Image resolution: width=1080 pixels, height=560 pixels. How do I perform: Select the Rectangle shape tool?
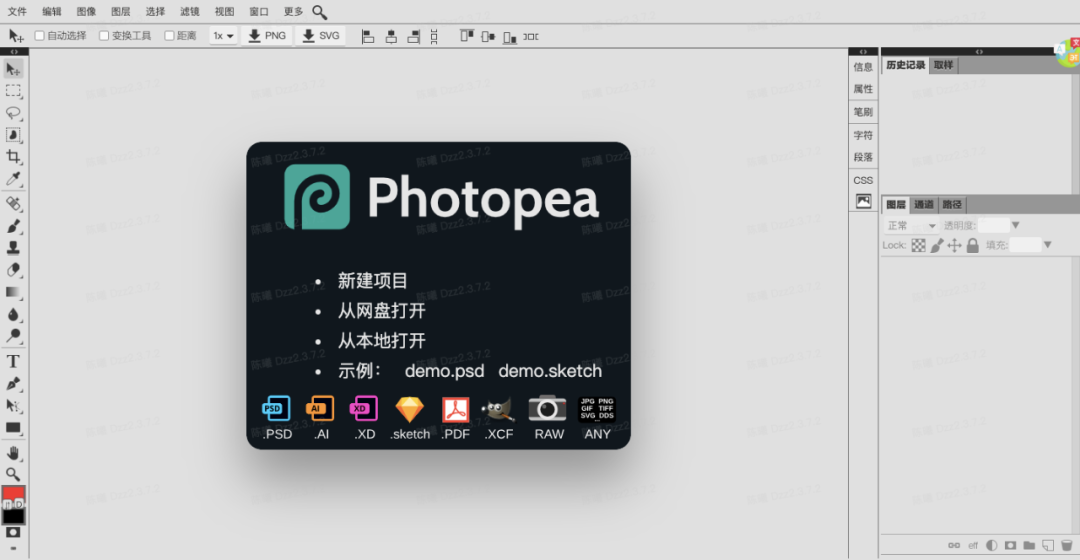tap(13, 428)
